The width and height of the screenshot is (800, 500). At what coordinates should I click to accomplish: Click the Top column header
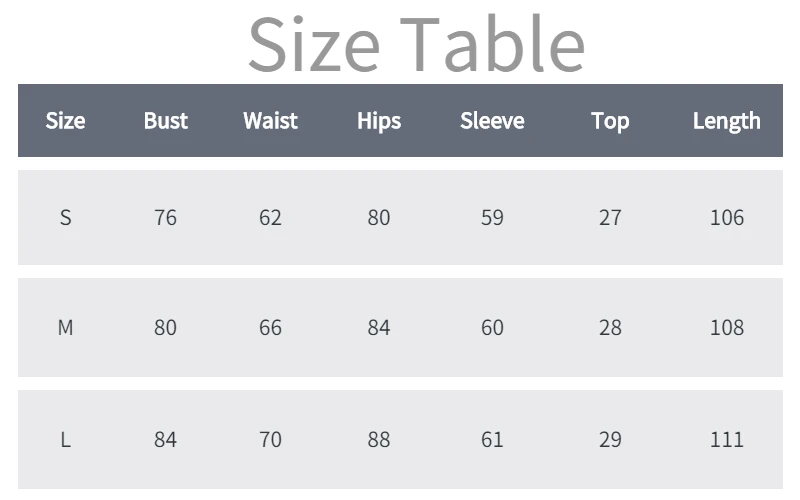pos(610,121)
